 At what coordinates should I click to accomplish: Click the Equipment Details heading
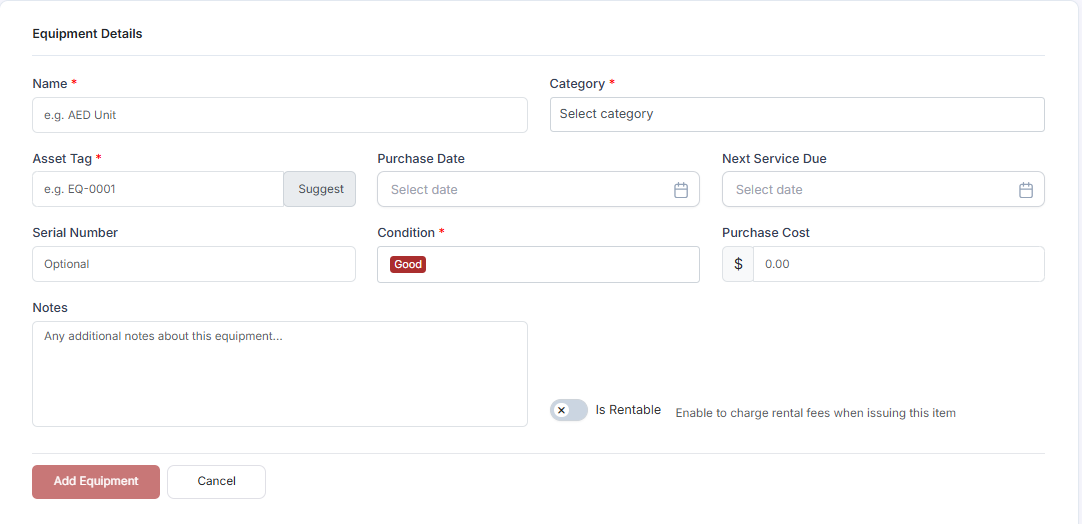88,33
